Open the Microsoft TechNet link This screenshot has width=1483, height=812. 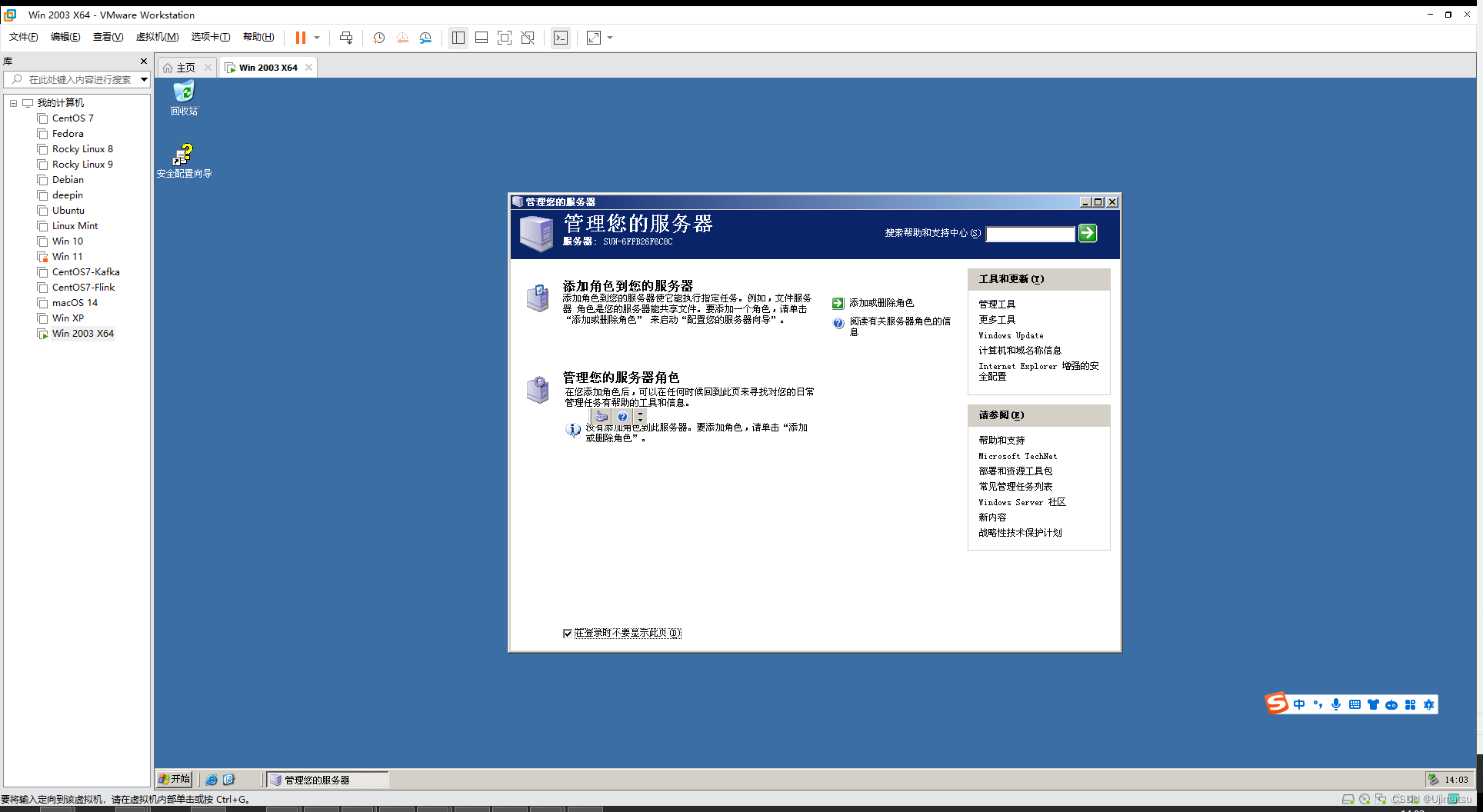(1018, 456)
